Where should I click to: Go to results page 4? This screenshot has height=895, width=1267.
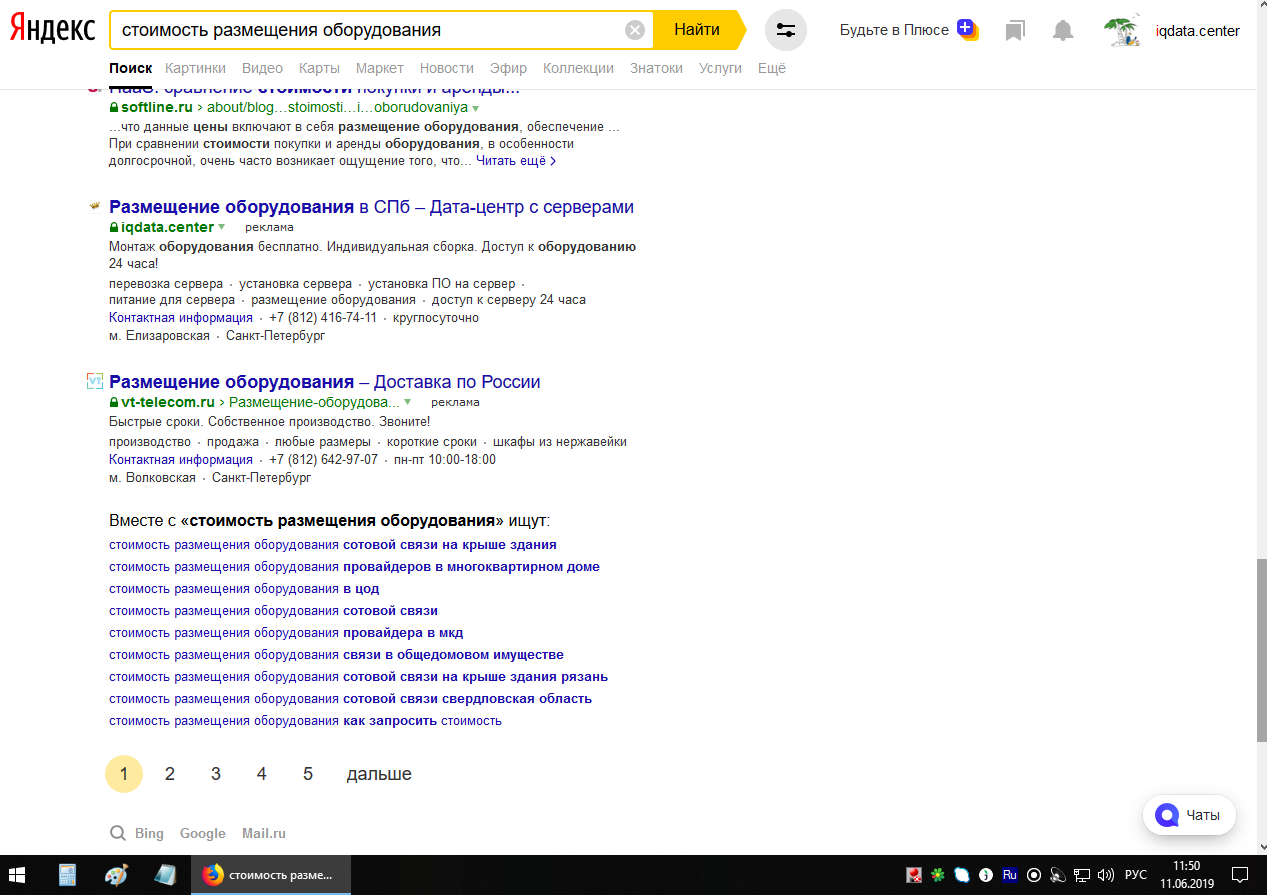click(x=262, y=774)
